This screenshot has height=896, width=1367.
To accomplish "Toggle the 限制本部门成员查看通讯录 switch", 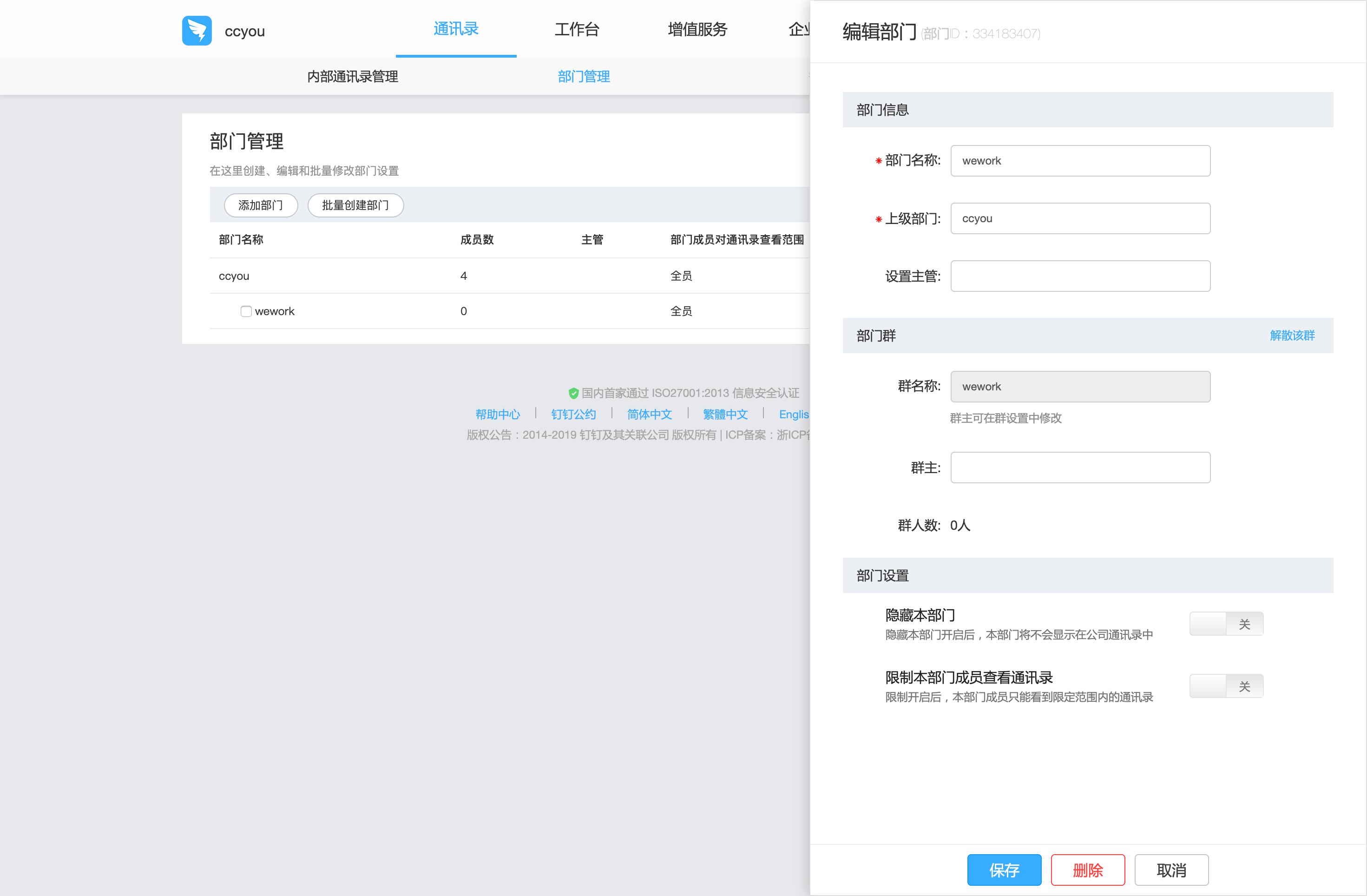I will 1226,686.
